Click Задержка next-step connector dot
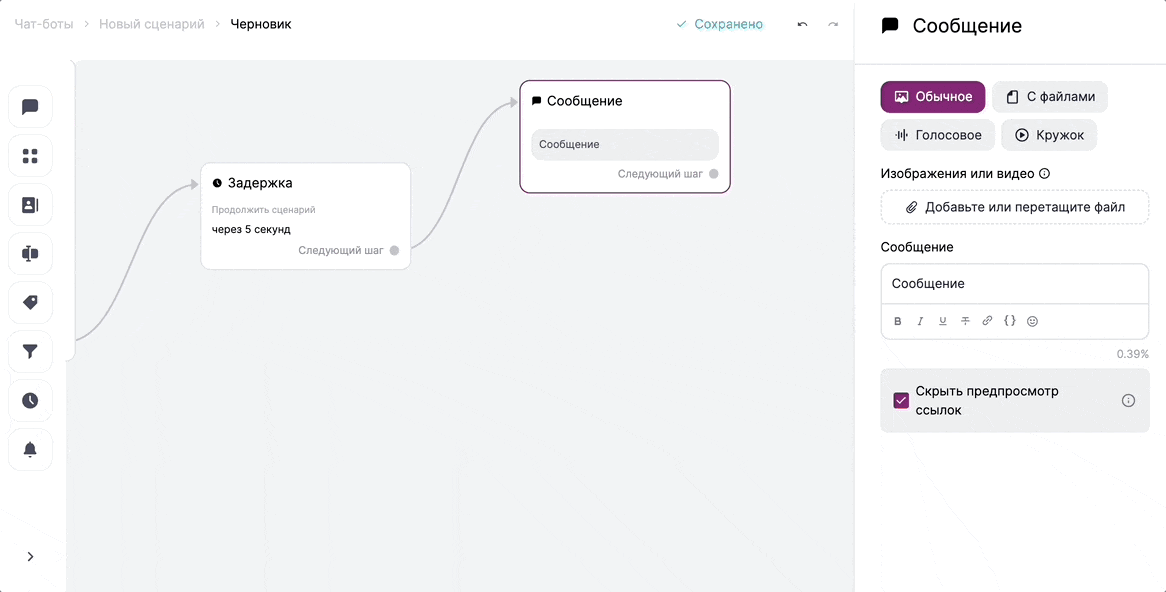The height and width of the screenshot is (592, 1166). click(395, 251)
